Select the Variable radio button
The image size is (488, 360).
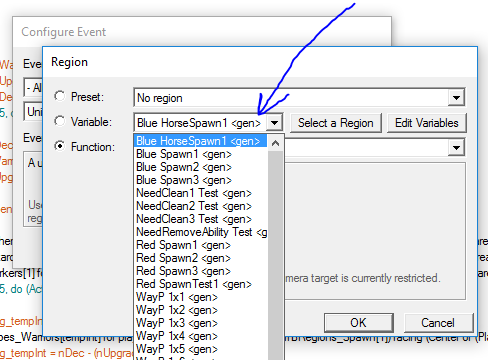[x=60, y=121]
